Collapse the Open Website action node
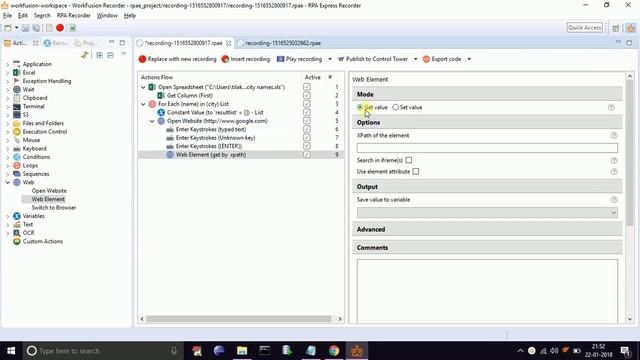The width and height of the screenshot is (640, 360). pyautogui.click(x=152, y=121)
